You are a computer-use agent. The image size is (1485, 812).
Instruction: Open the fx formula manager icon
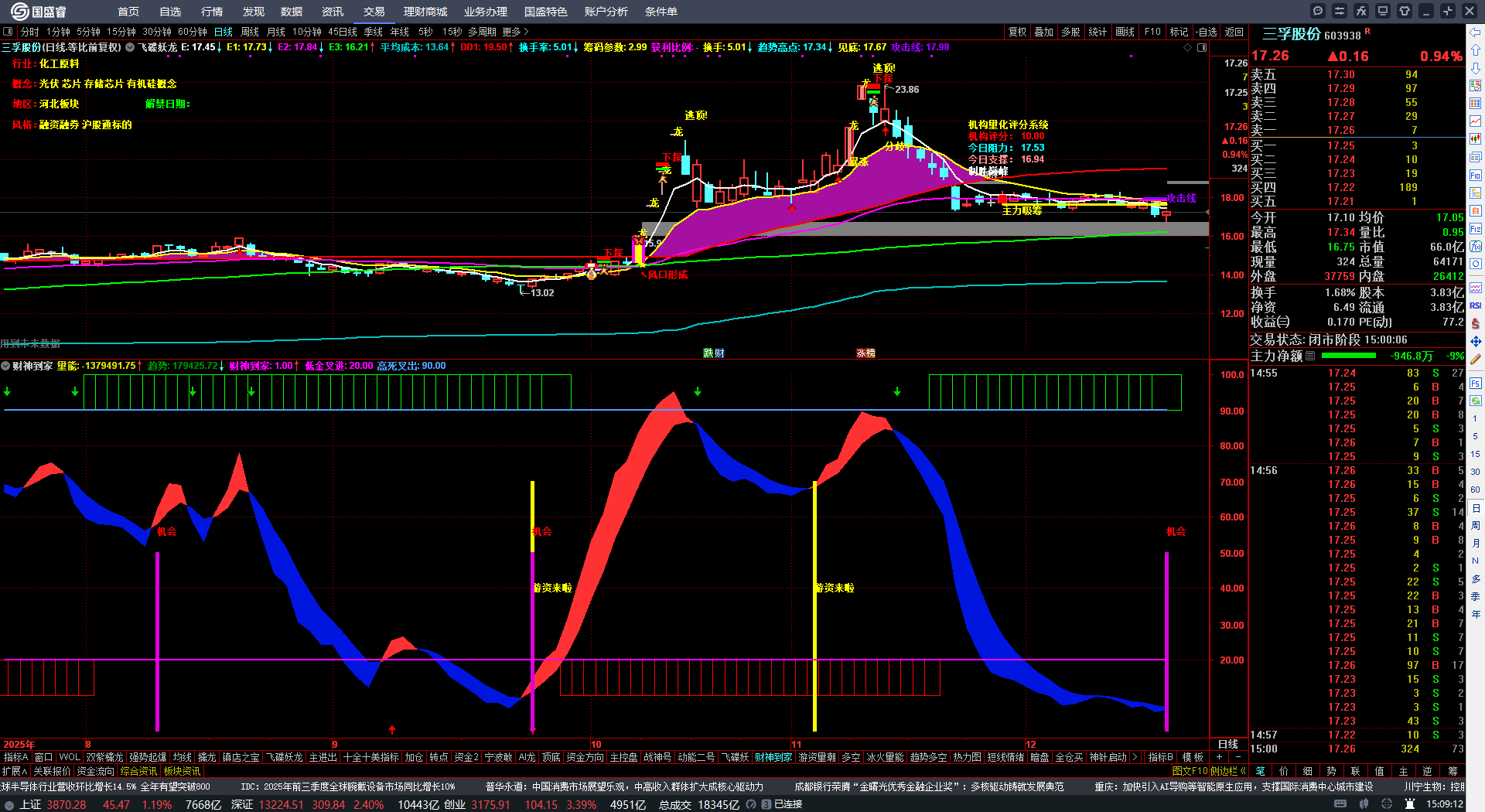(x=1361, y=11)
